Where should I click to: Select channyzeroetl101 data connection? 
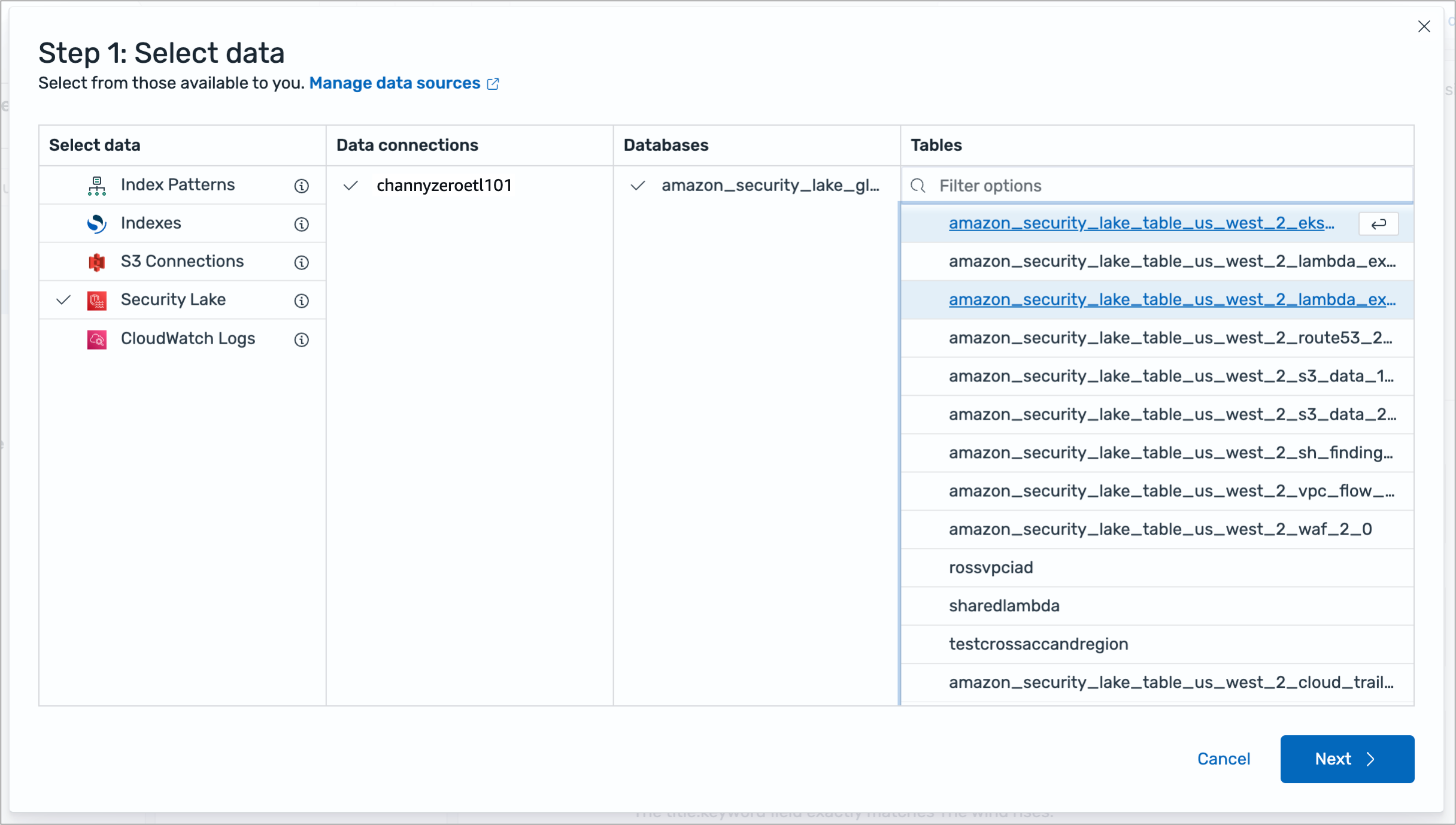click(444, 186)
